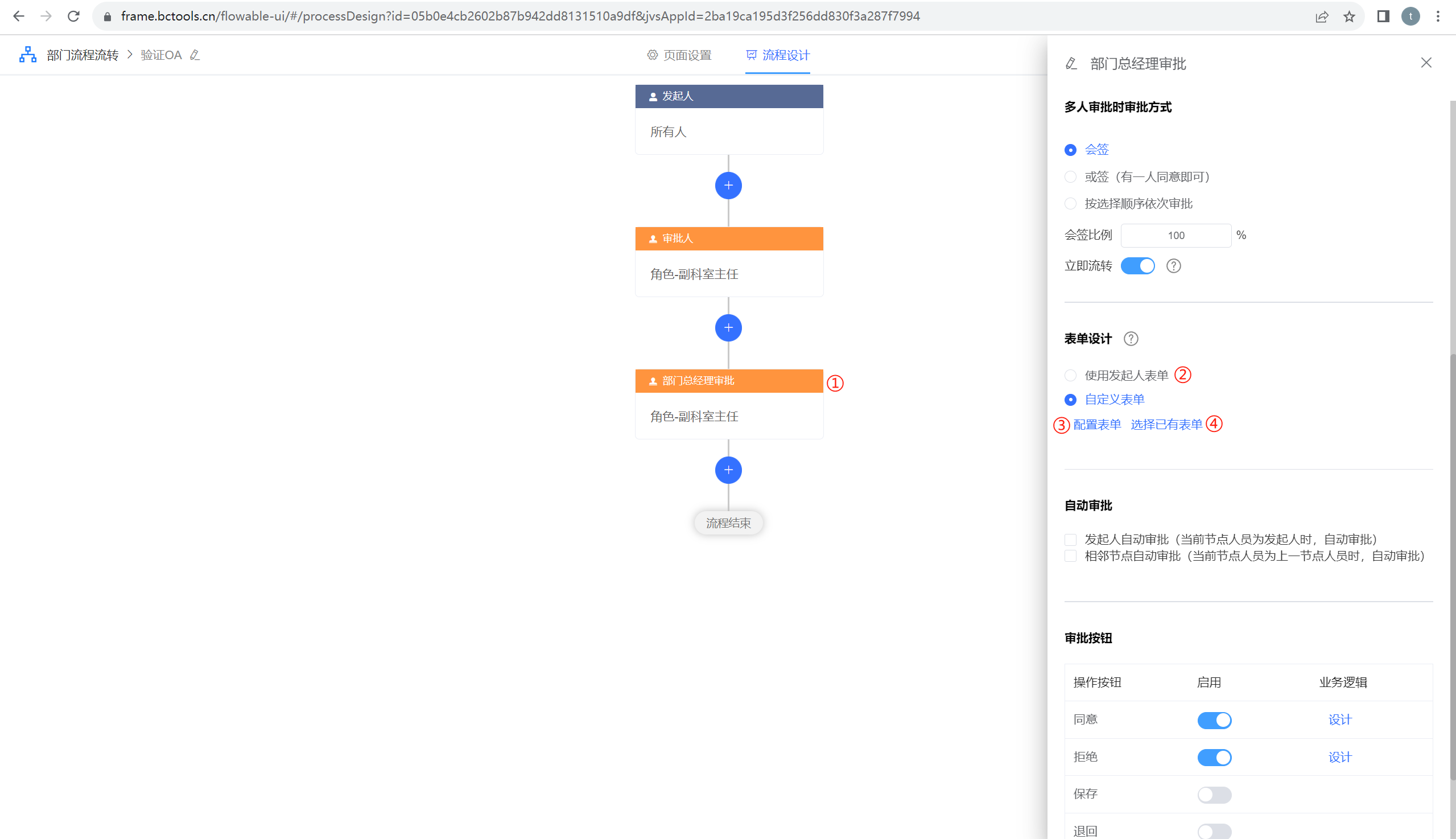Check 发起人自动审批 checkbox
Image resolution: width=1456 pixels, height=839 pixels.
point(1070,540)
